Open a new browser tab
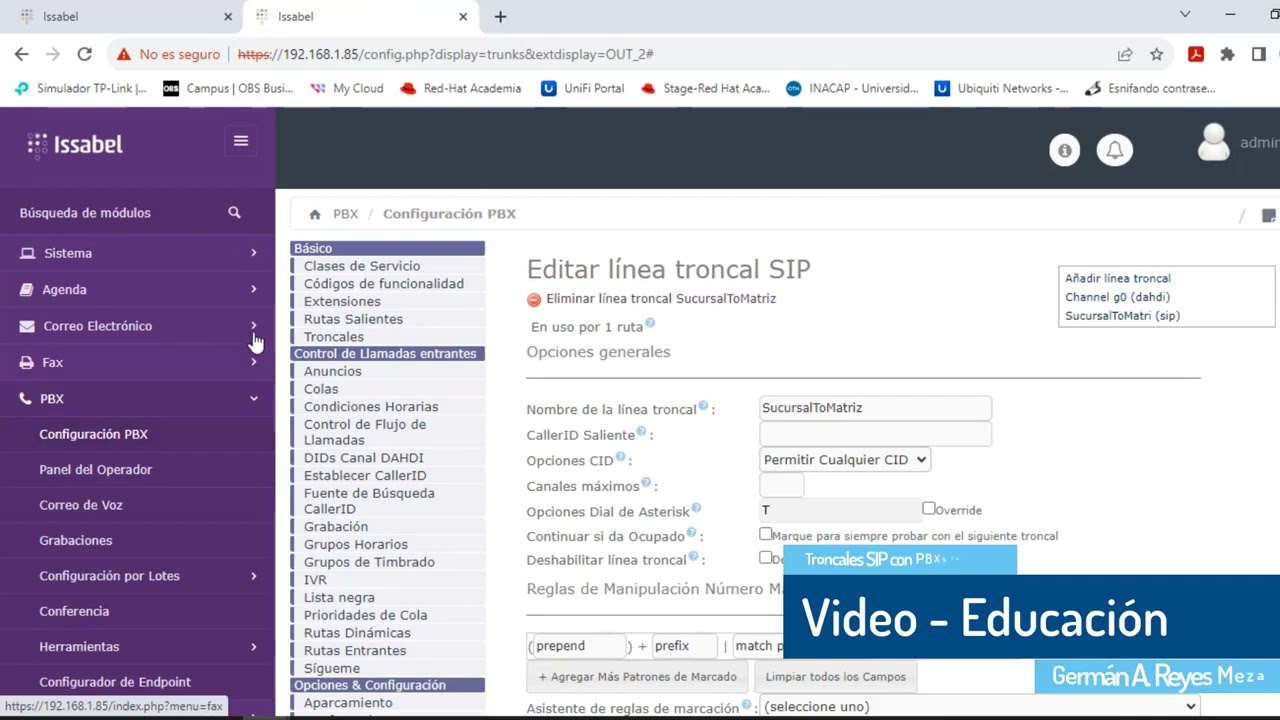The height and width of the screenshot is (720, 1280). pos(500,16)
